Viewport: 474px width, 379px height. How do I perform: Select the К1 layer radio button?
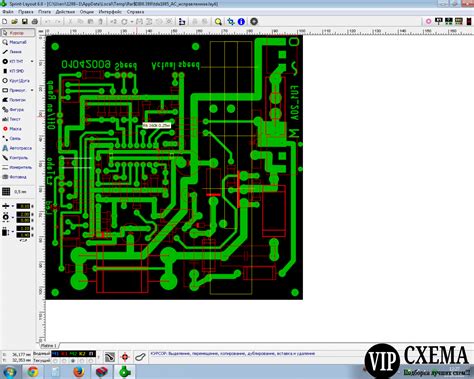tap(65, 361)
